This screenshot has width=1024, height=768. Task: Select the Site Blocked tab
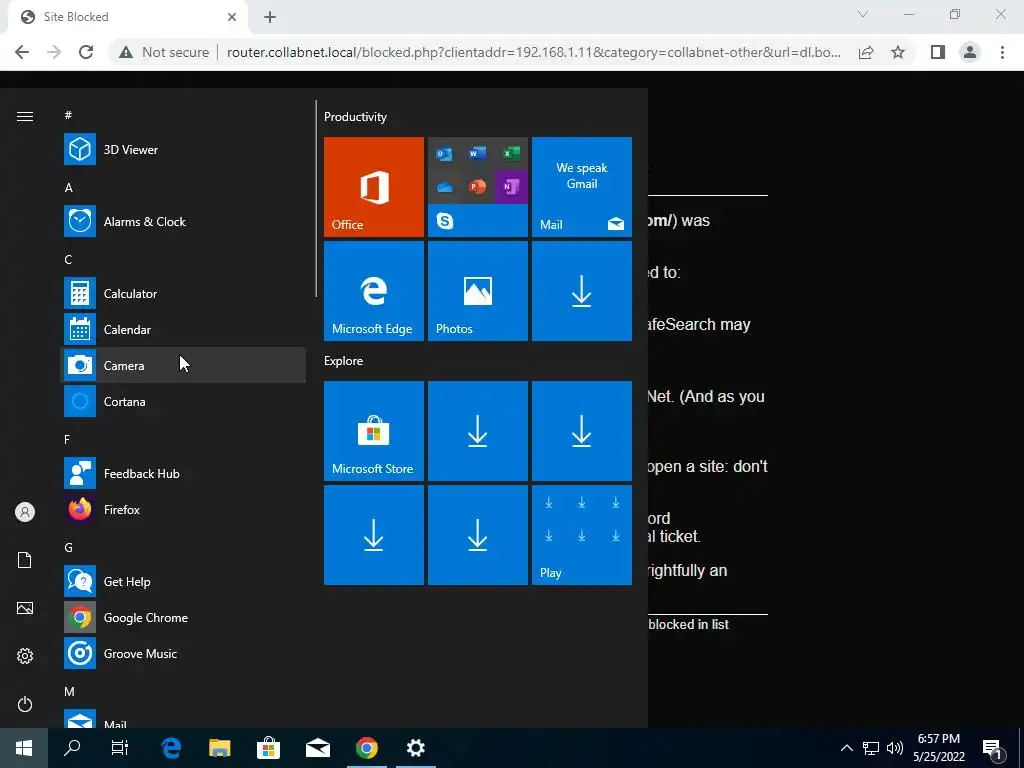[x=128, y=17]
